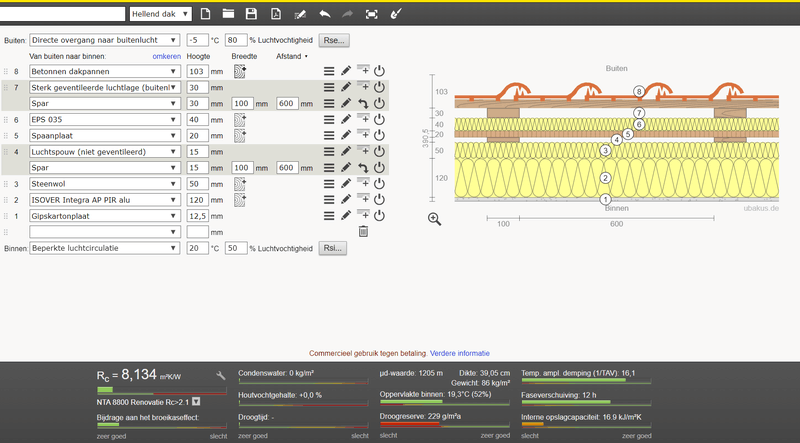Viewport: 800px width, 443px height.
Task: Open the menu for ISOVER Integra layer
Action: coord(328,200)
